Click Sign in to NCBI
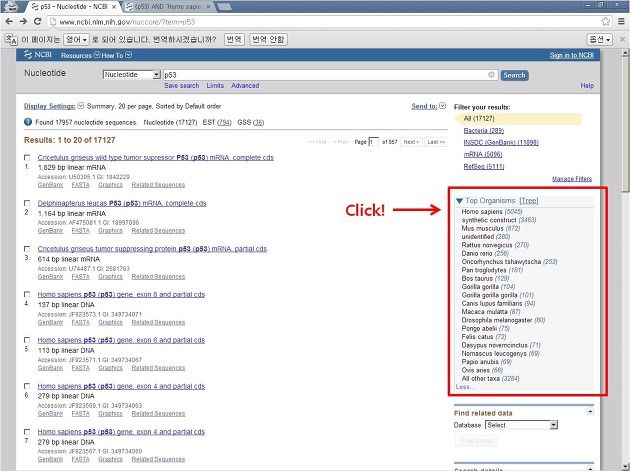 pyautogui.click(x=571, y=55)
